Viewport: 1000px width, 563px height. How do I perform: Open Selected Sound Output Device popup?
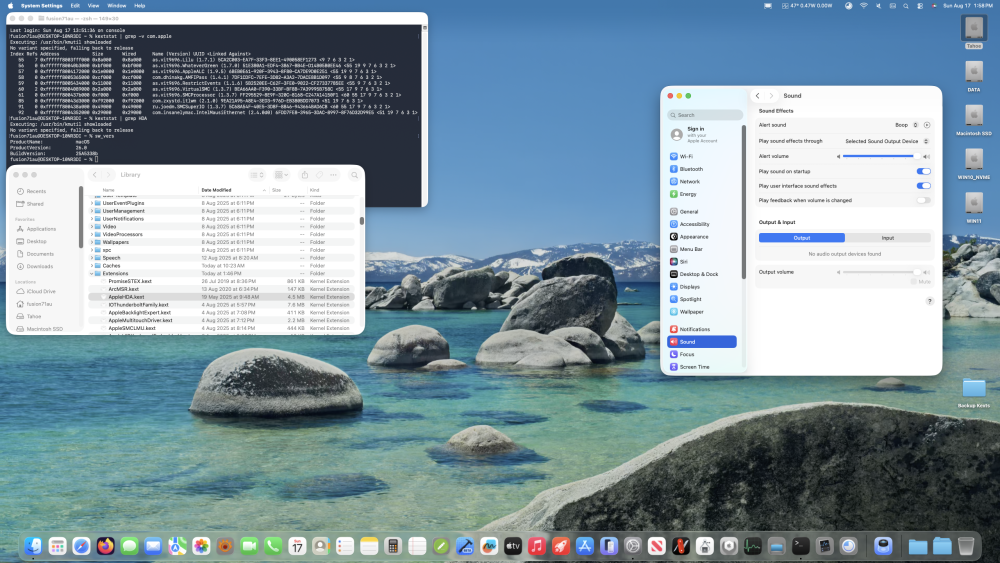point(886,141)
